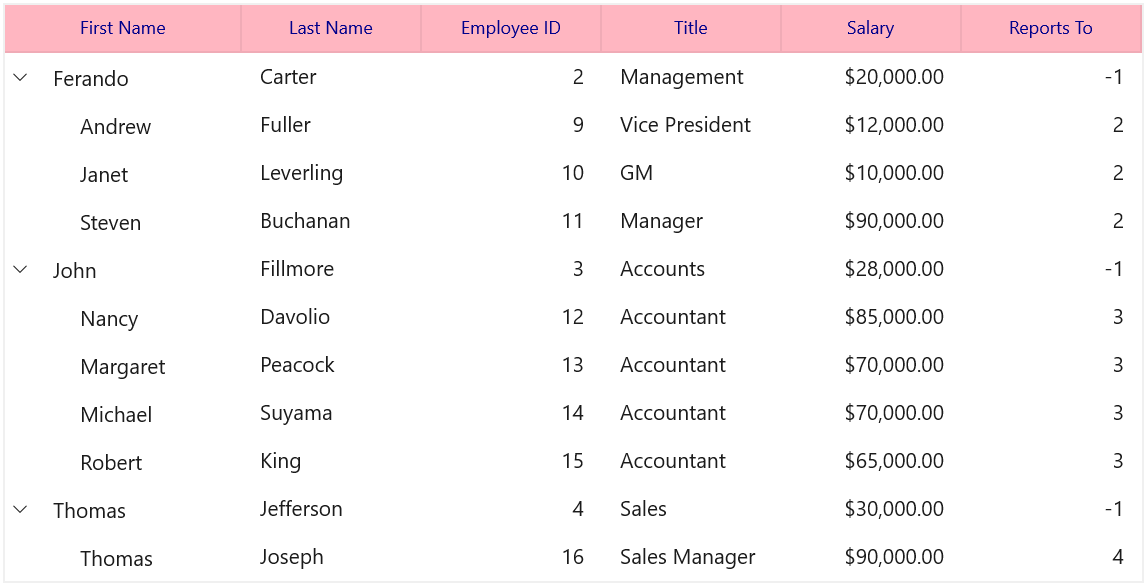Click the Employee ID column header
1147x586 pixels.
point(511,29)
